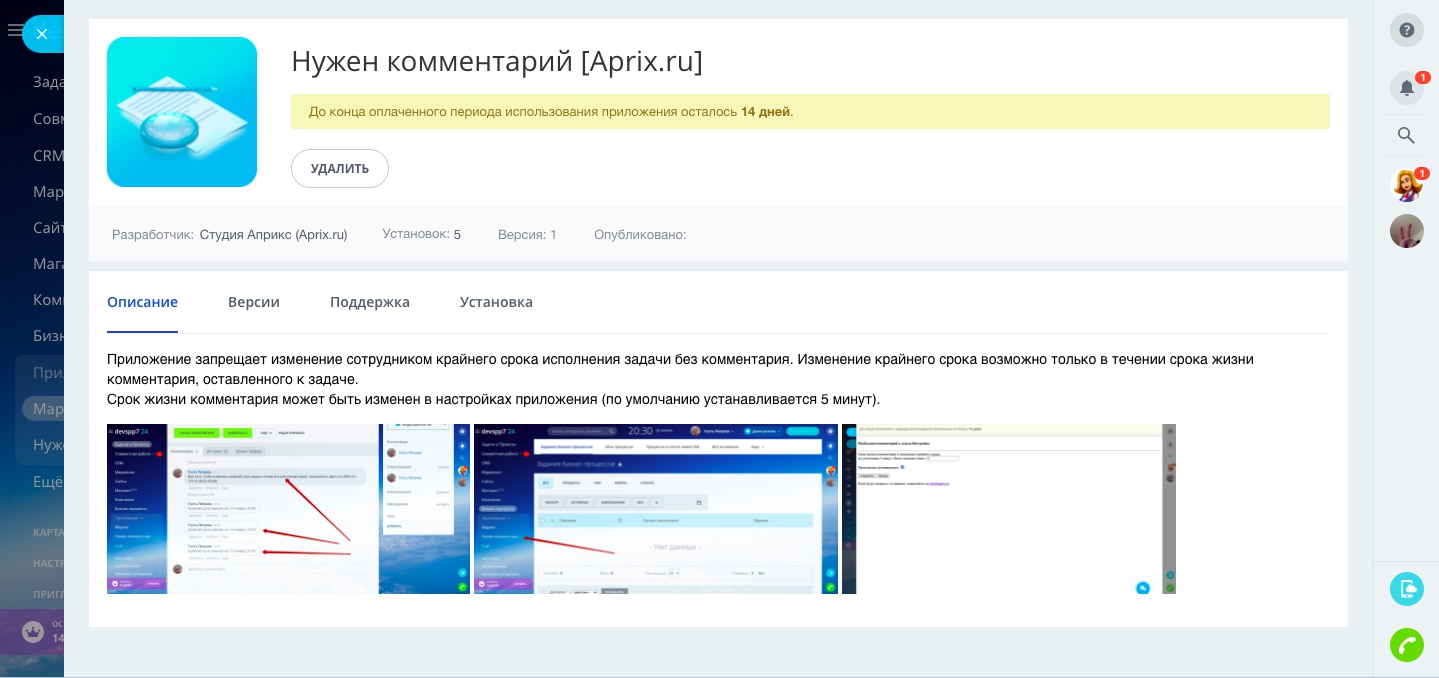The width and height of the screenshot is (1439, 678).
Task: Click the crown icon in the sidebar
Action: [x=33, y=631]
